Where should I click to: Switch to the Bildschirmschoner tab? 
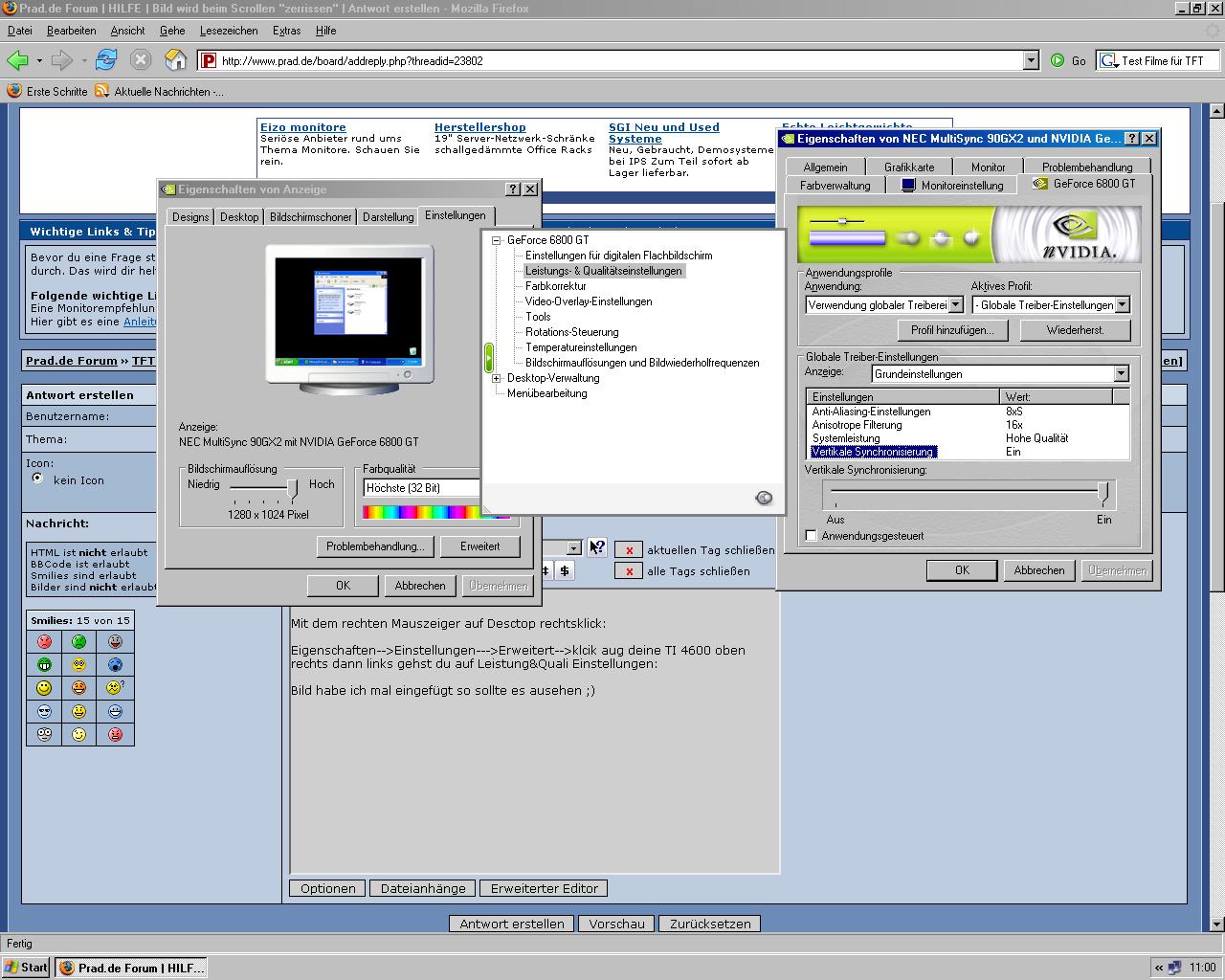click(x=310, y=217)
